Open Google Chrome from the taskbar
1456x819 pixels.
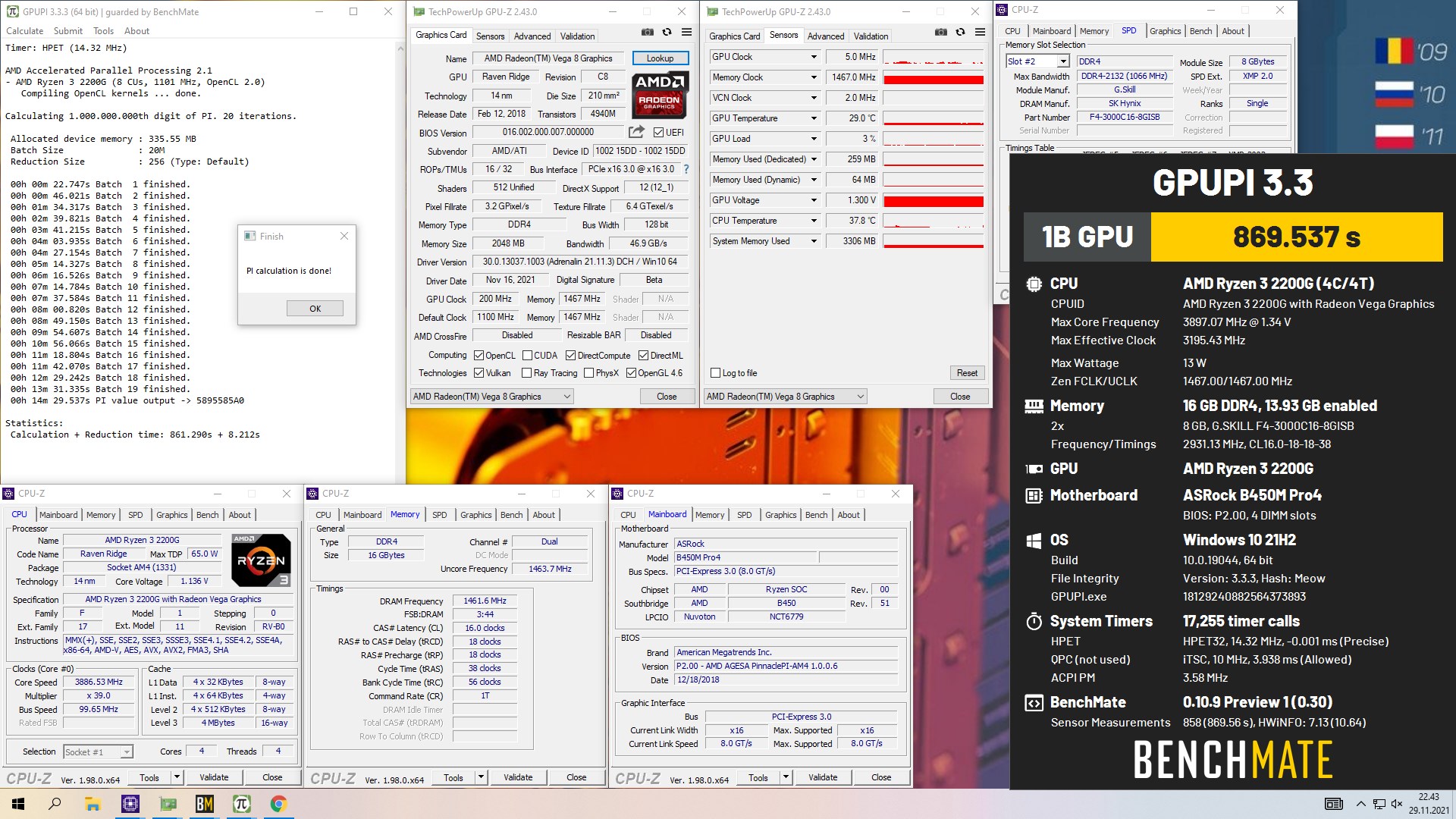pyautogui.click(x=278, y=804)
